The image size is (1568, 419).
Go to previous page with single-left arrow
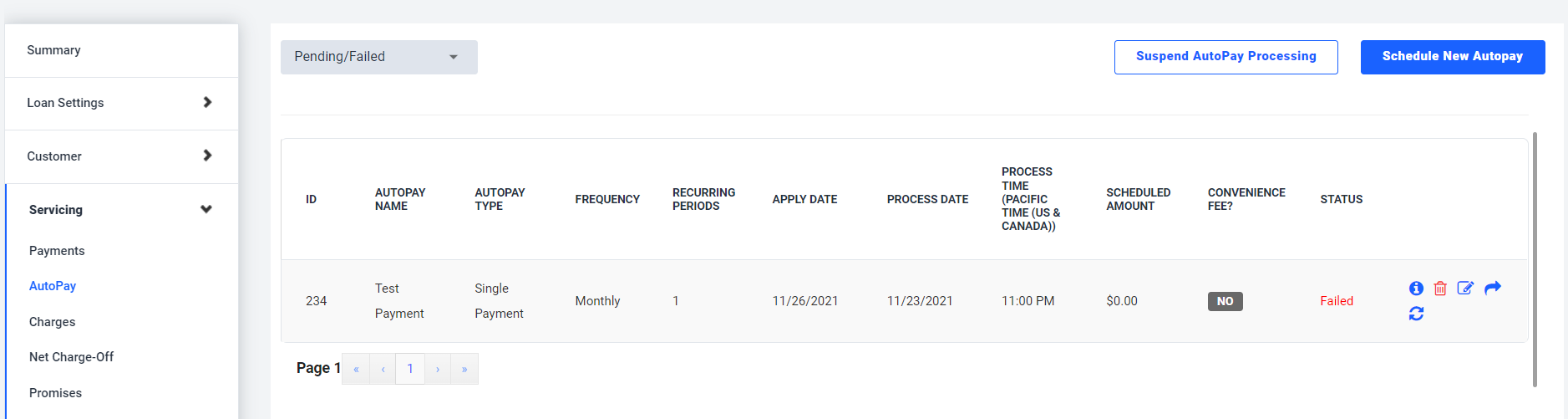[383, 369]
